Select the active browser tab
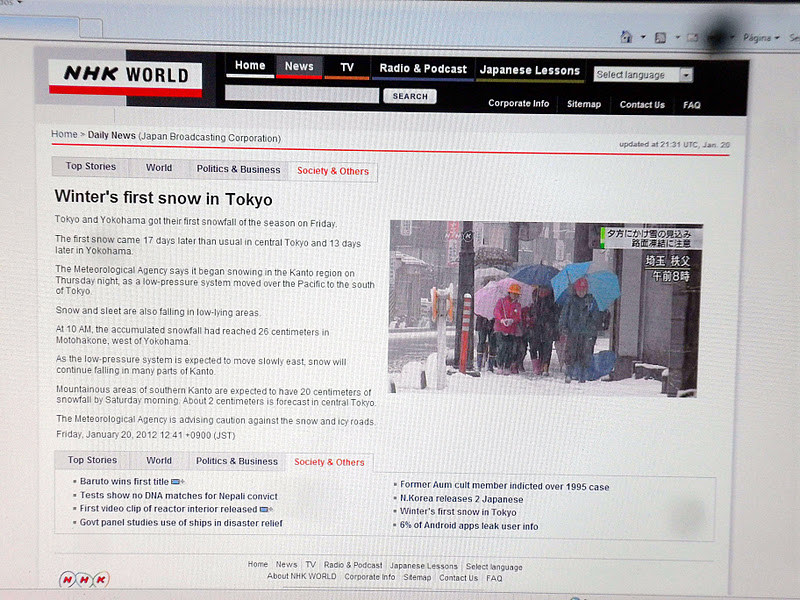This screenshot has width=800, height=600. pyautogui.click(x=39, y=28)
